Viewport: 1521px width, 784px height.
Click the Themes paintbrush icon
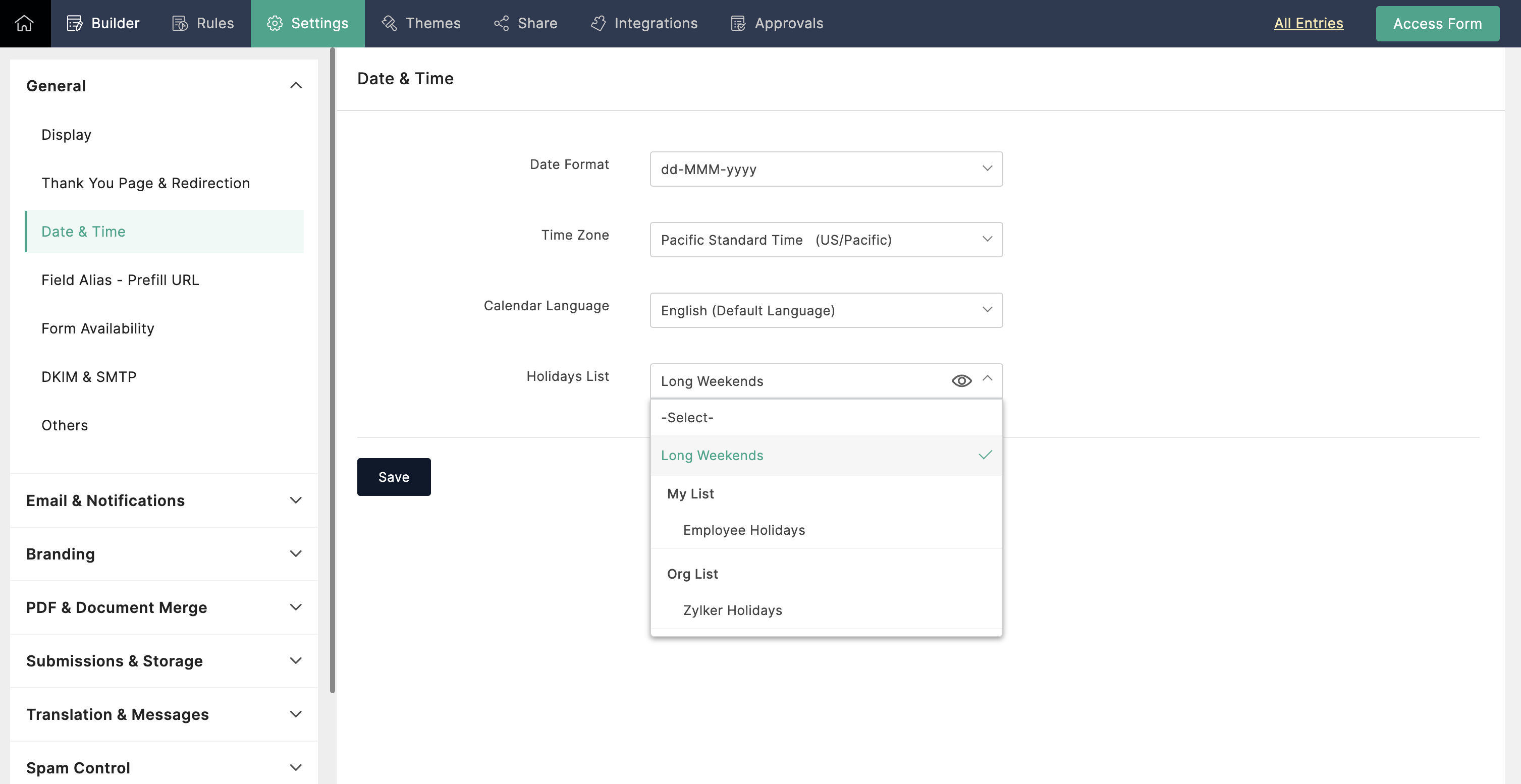coord(389,23)
